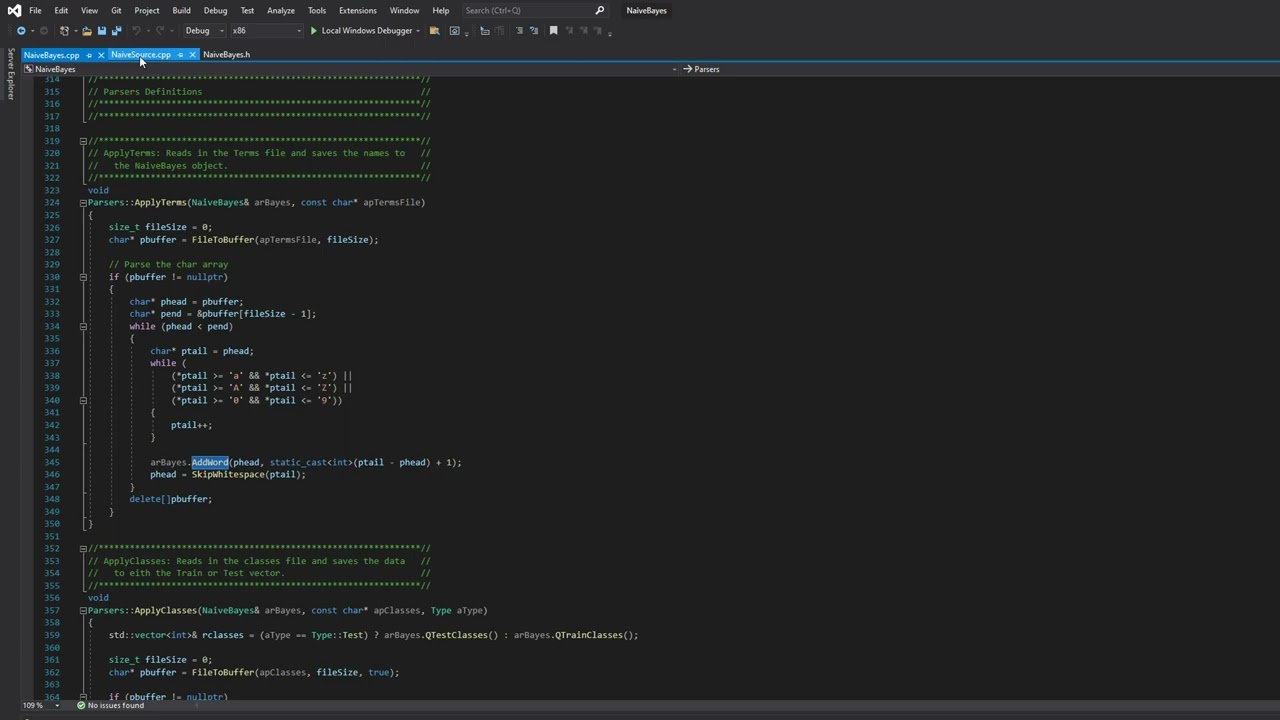Click the Navigate Forward arrow icon

click(x=43, y=30)
